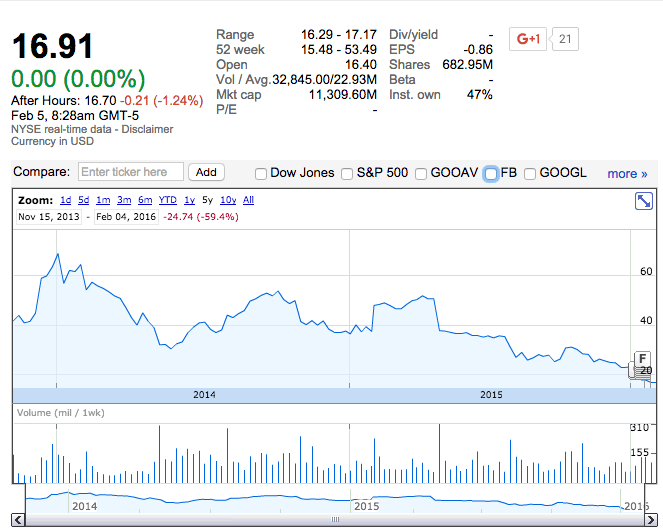Image resolution: width=663 pixels, height=529 pixels.
Task: Show the 10y zoom range
Action: 228,200
